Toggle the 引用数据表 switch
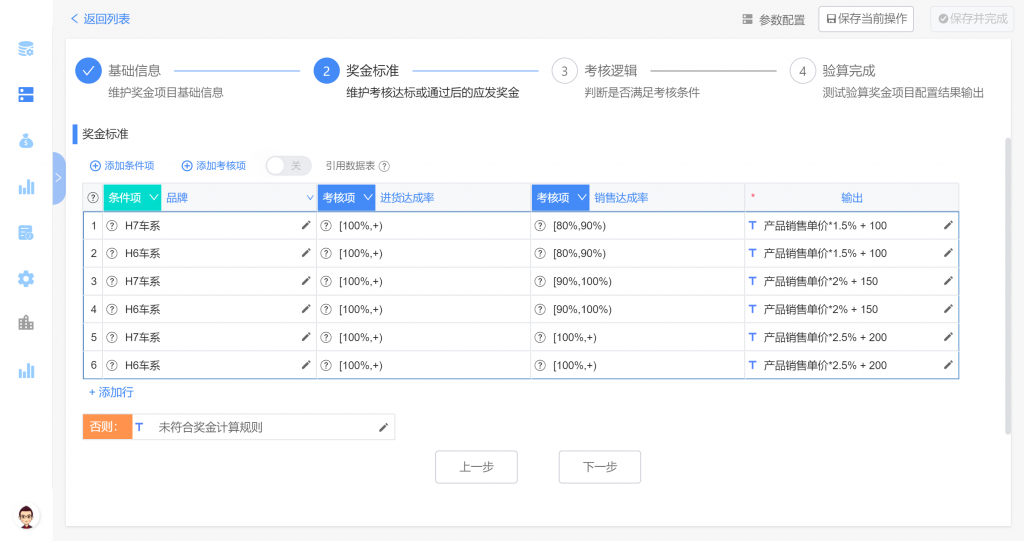This screenshot has width=1024, height=541. [x=288, y=166]
